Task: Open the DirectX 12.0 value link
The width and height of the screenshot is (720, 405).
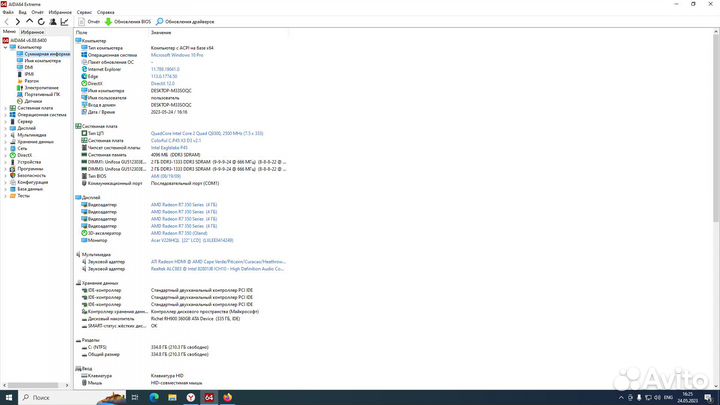Action: [x=163, y=84]
